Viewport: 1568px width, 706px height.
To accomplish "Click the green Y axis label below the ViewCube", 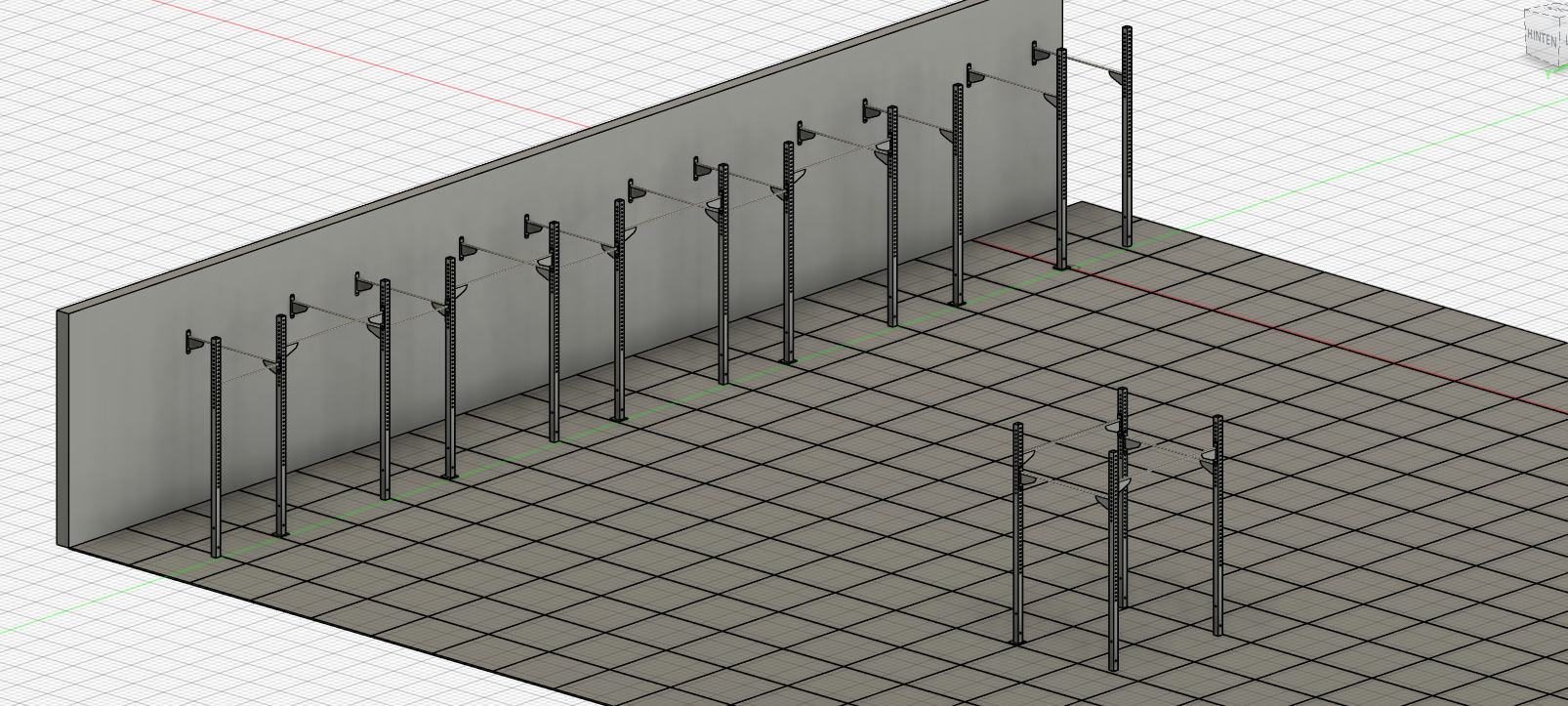I will click(1548, 74).
